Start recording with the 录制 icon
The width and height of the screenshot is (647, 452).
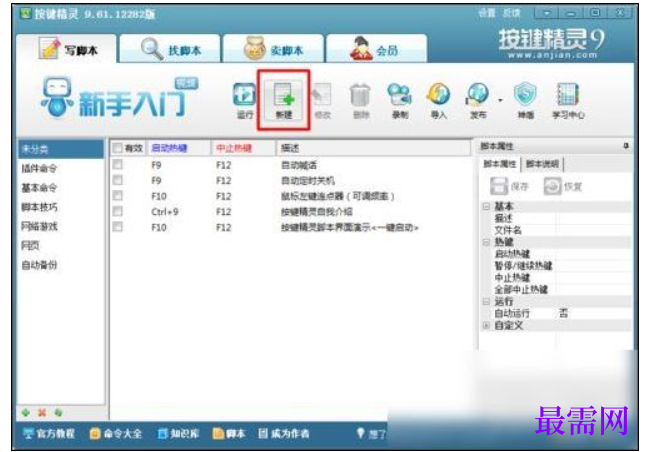coord(399,99)
